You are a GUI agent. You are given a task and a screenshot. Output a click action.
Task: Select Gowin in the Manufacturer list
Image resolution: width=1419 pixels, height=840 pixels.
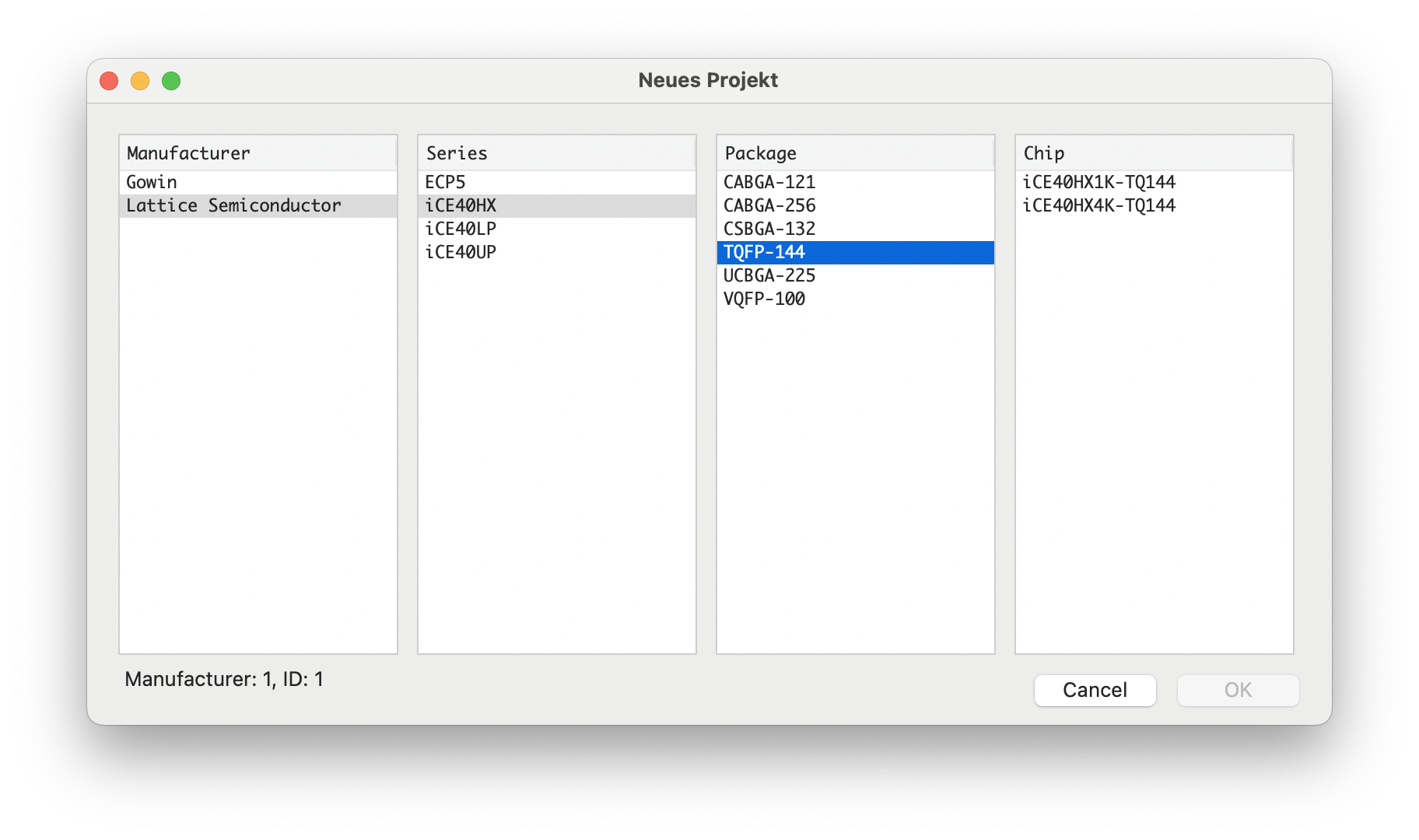click(x=258, y=182)
